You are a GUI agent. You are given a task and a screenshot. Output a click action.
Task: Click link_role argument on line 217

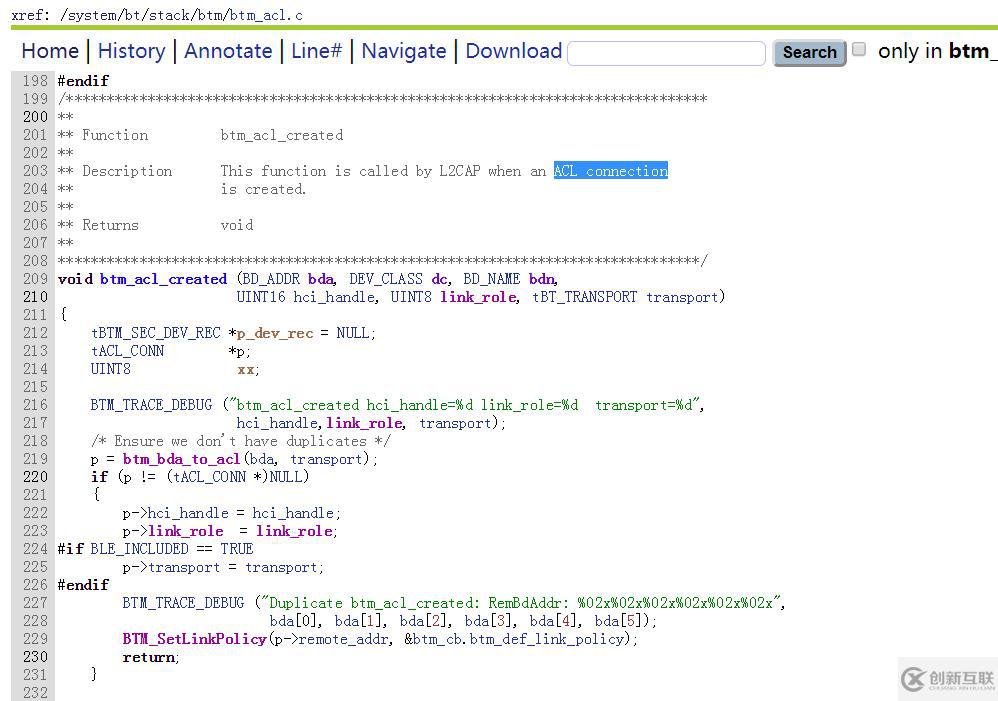click(x=365, y=423)
